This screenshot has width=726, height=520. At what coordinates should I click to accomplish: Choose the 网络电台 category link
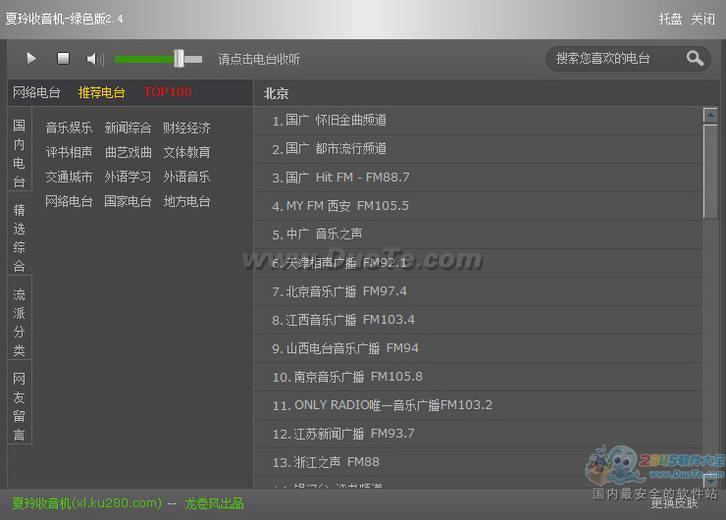pos(69,201)
